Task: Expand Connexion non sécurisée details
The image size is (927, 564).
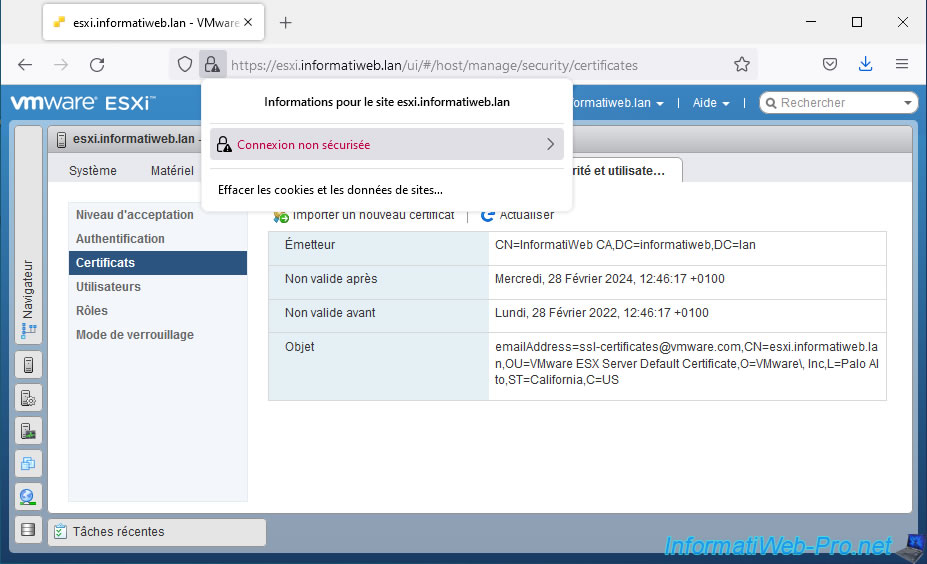Action: pos(386,145)
